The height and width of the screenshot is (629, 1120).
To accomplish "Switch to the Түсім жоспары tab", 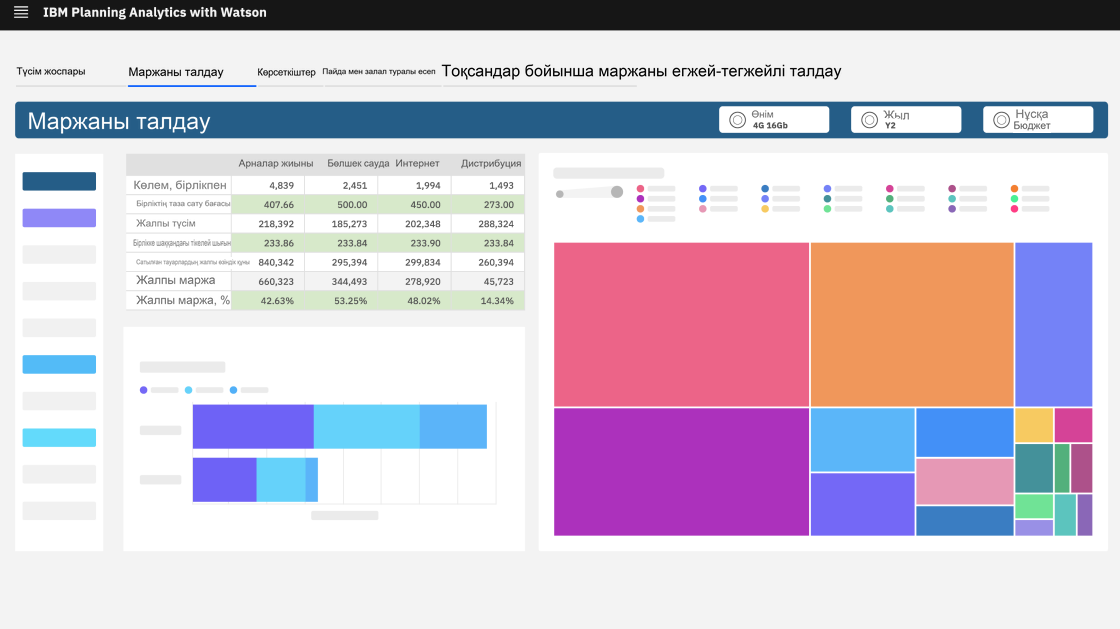I will tap(51, 71).
